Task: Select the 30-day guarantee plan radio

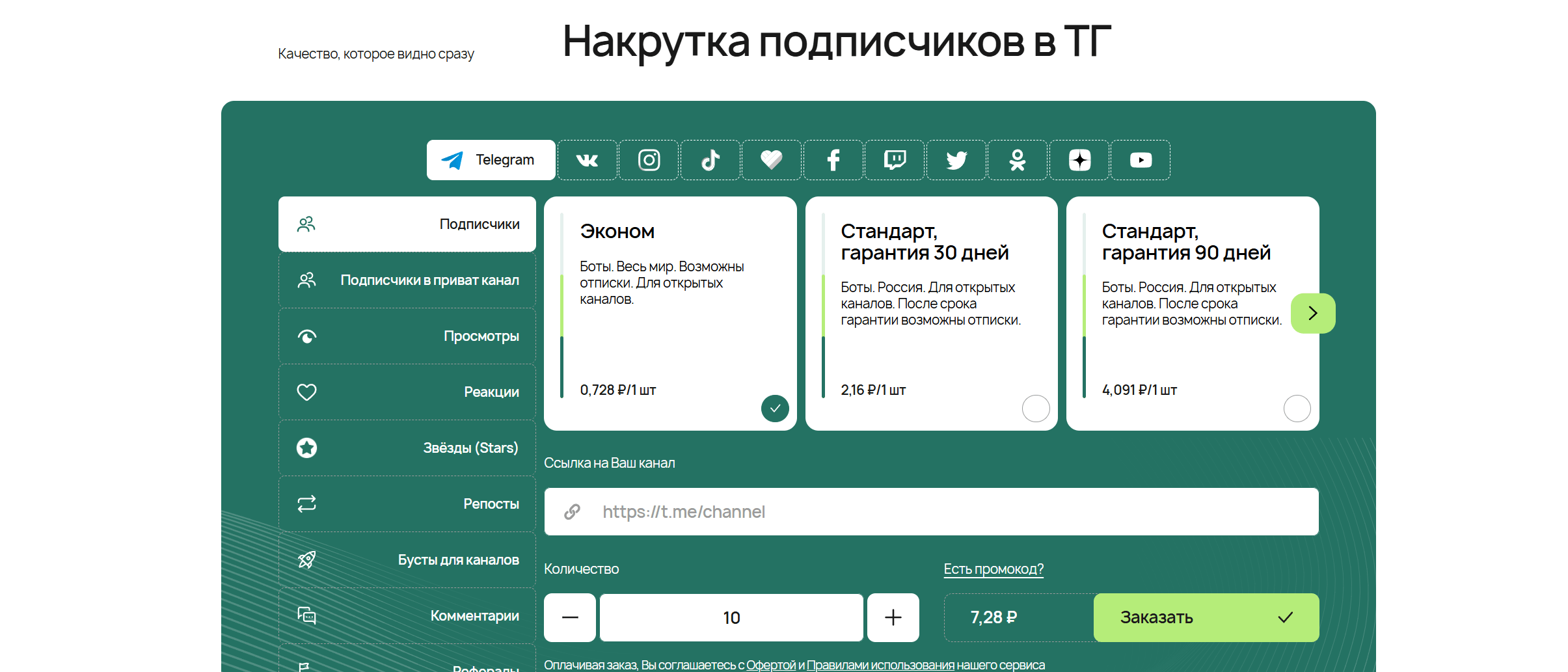Action: [x=1036, y=409]
